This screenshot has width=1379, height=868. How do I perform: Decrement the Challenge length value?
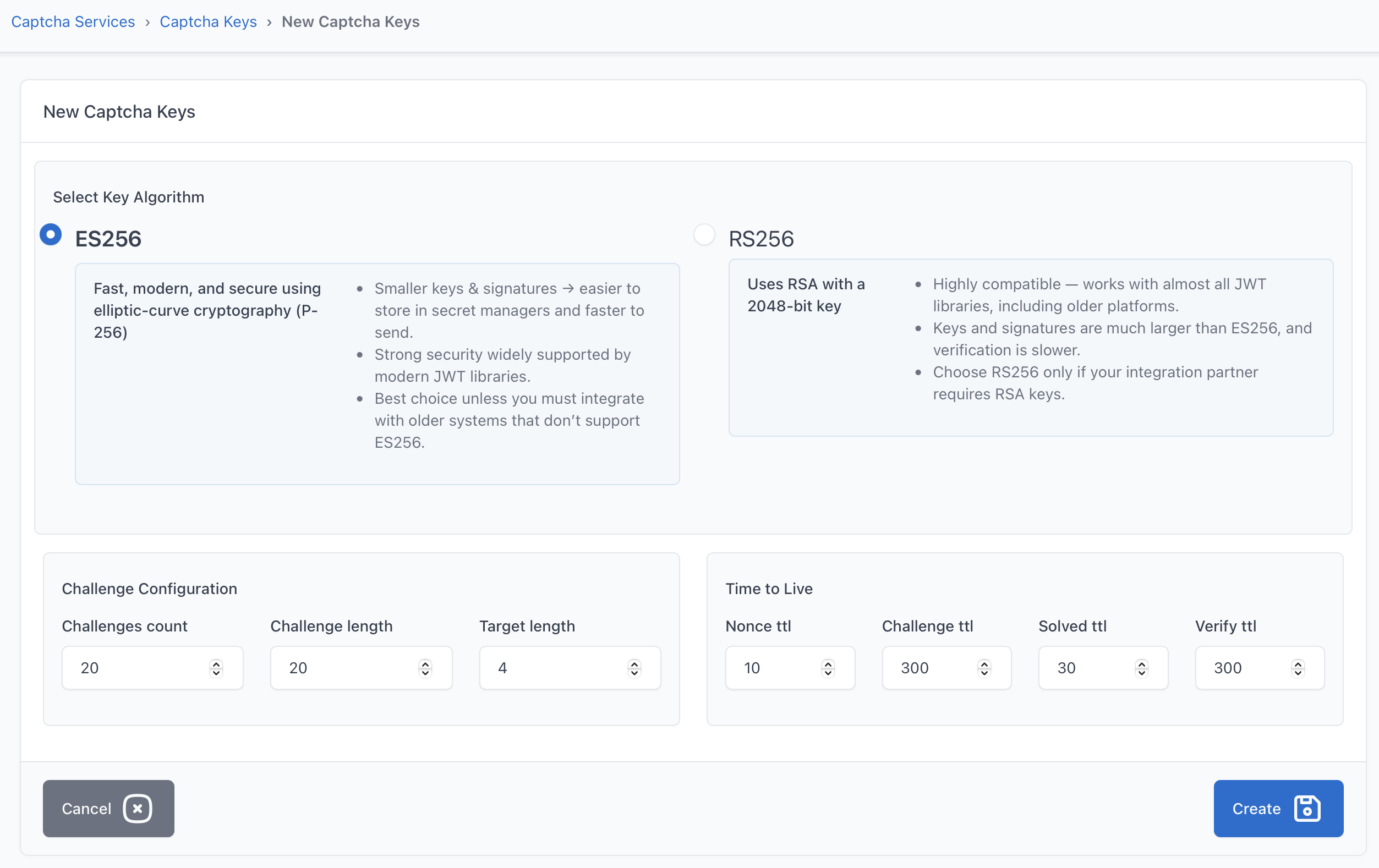point(425,672)
